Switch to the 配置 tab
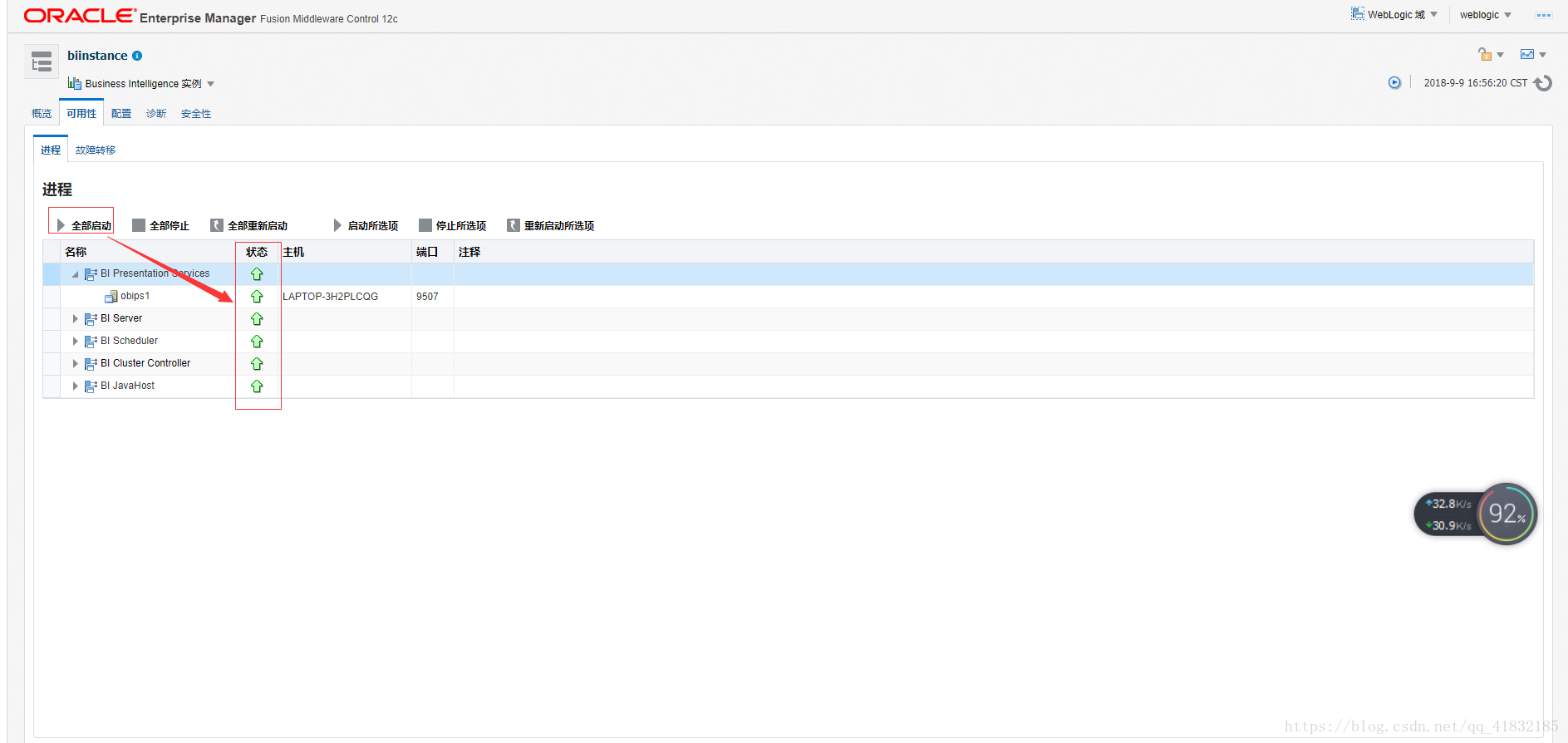Viewport: 1568px width, 743px height. (x=121, y=114)
